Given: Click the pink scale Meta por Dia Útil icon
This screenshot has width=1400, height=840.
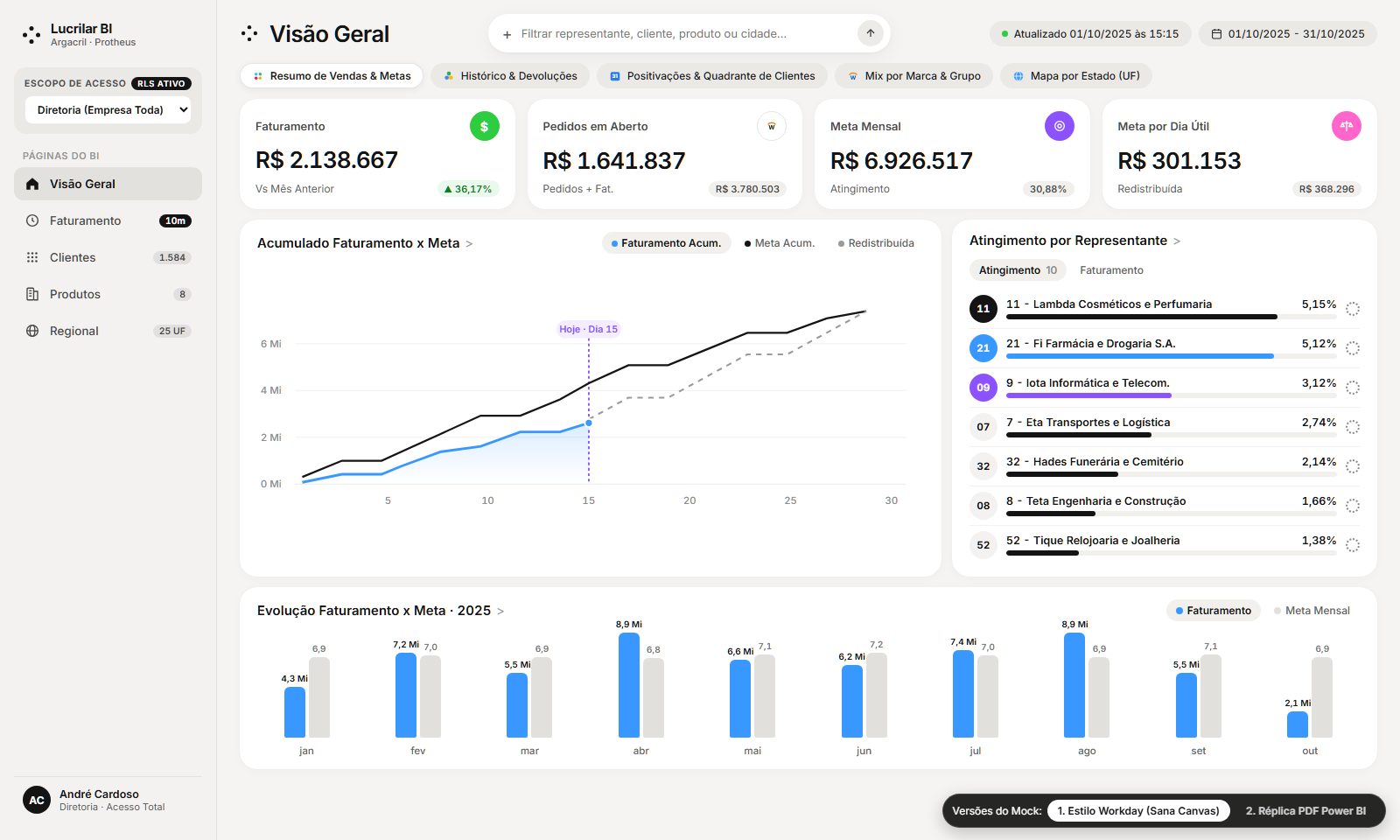Looking at the screenshot, I should coord(1347,126).
